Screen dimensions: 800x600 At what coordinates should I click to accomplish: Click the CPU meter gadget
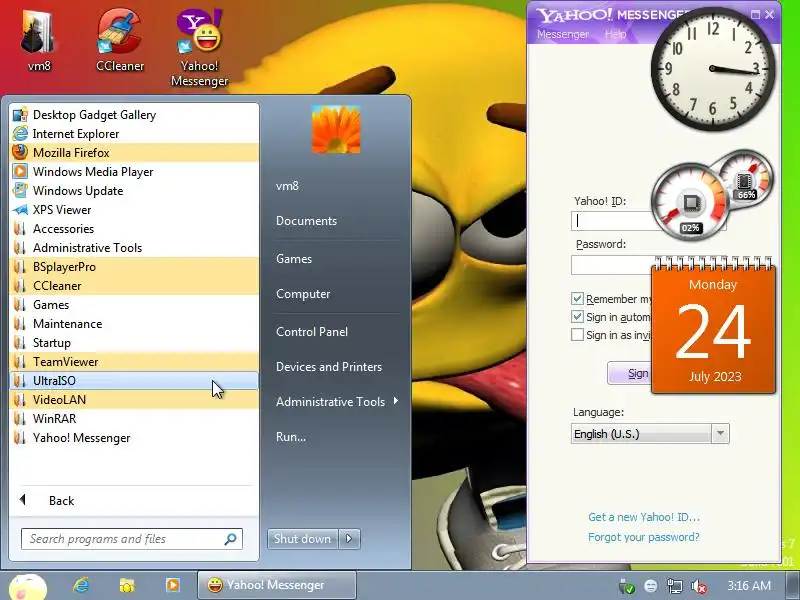691,203
